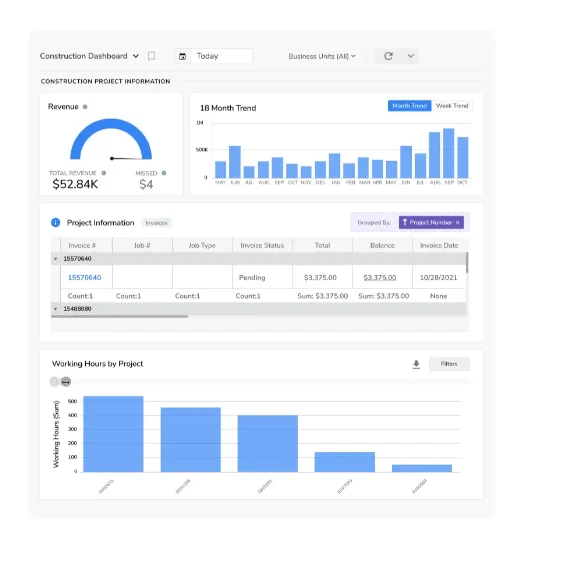Viewport: 561px width, 567px height.
Task: Click the table horizontal scrollbar
Action: [119, 316]
